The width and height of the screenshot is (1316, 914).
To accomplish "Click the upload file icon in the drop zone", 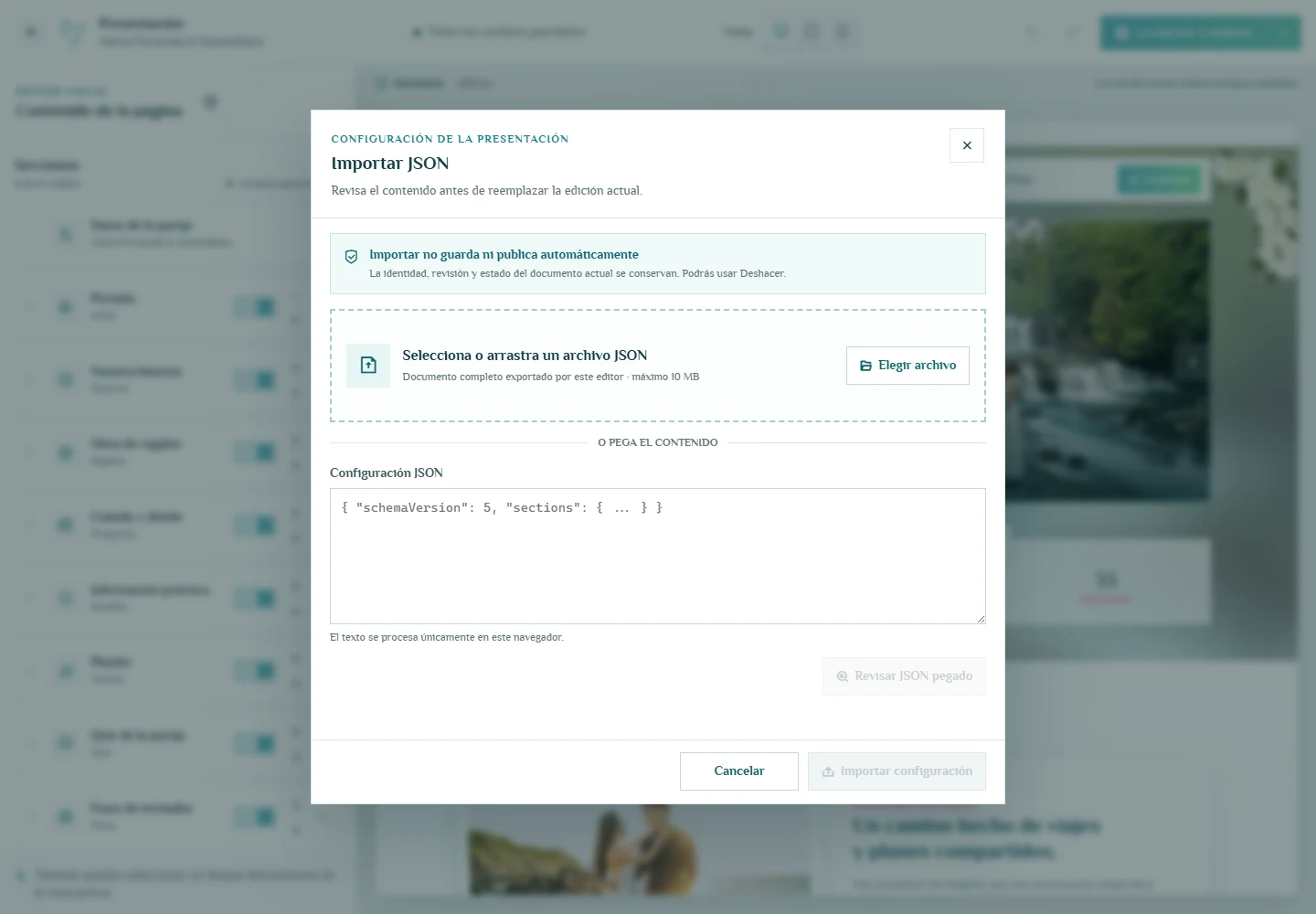I will coord(368,366).
